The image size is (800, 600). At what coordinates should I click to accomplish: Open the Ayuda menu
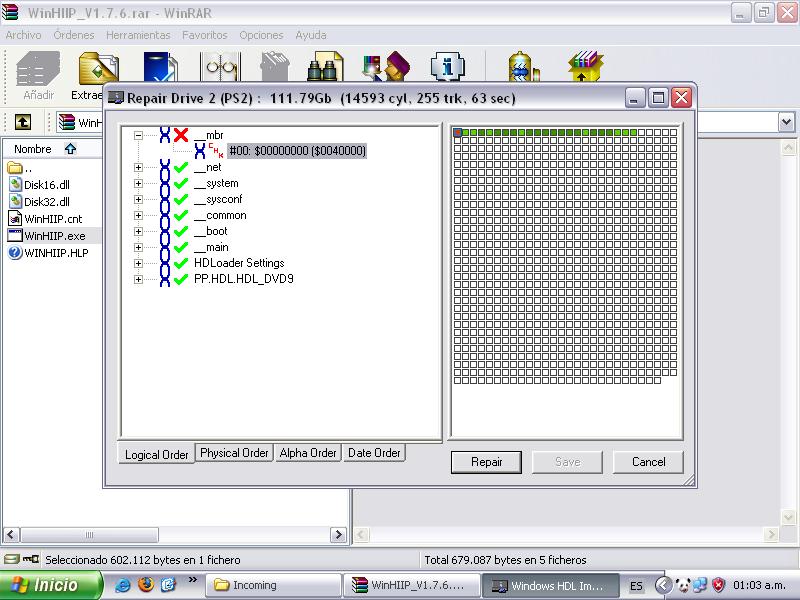click(311, 35)
